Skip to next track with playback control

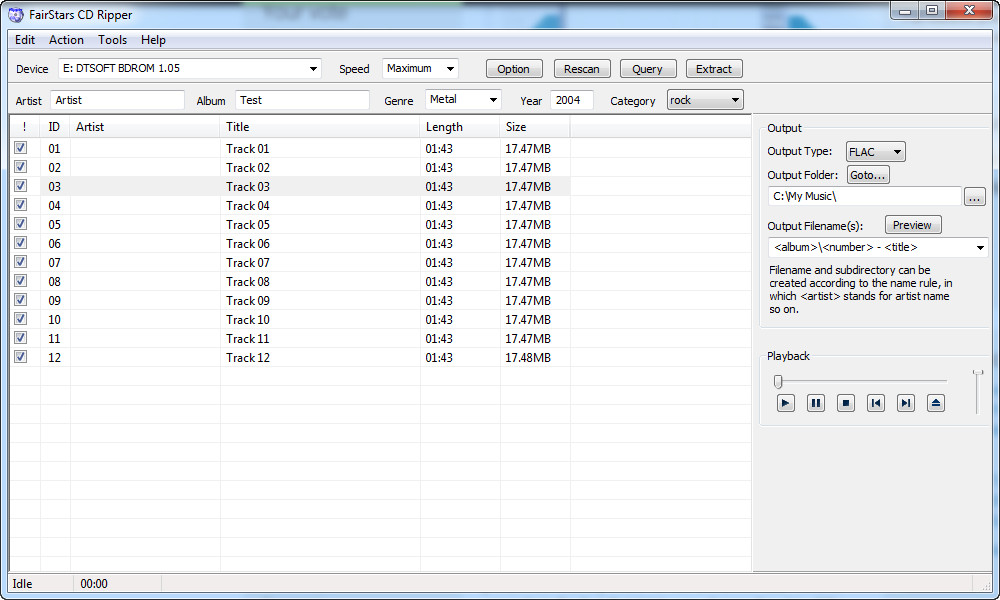[x=906, y=403]
